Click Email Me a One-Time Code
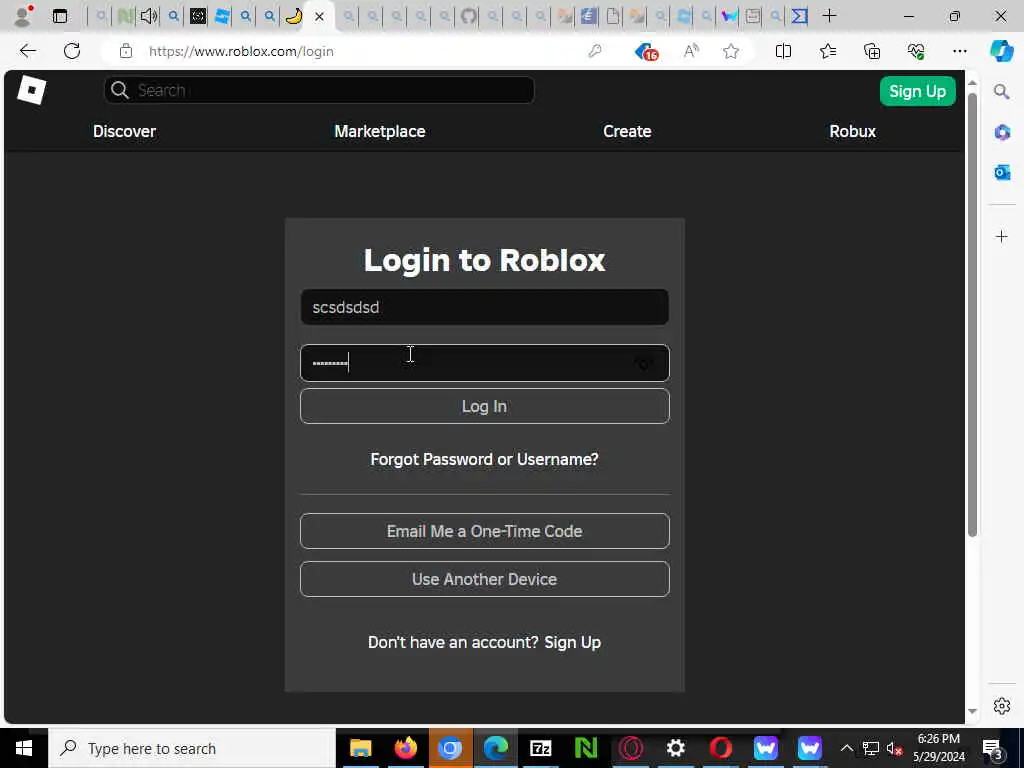The width and height of the screenshot is (1024, 768). tap(485, 531)
